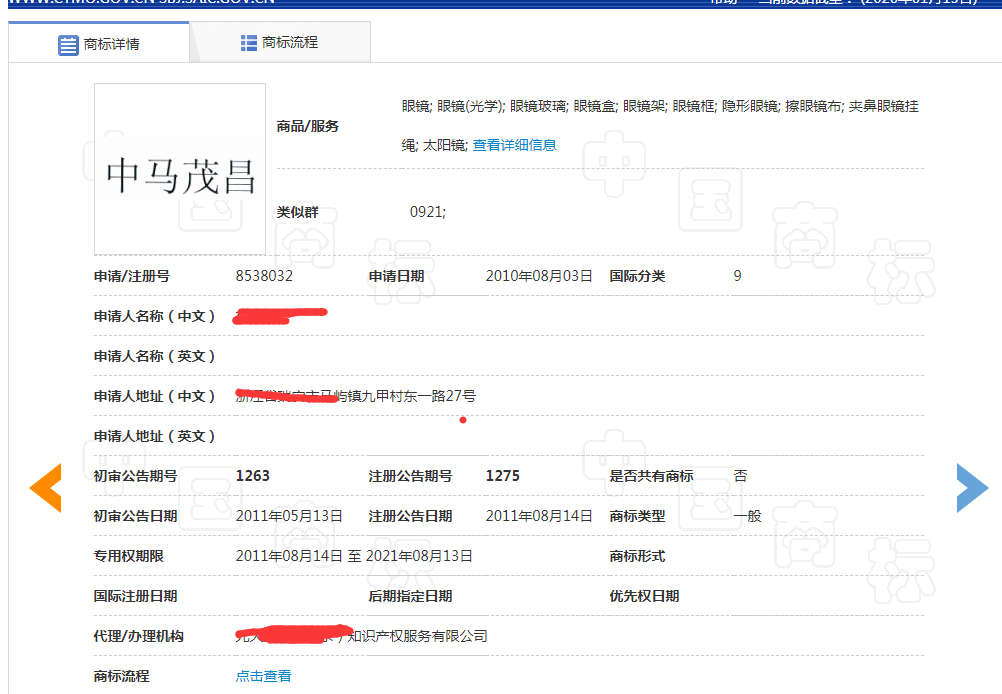This screenshot has width=1002, height=694.
Task: Open the 商标流程 tab
Action: [x=280, y=43]
